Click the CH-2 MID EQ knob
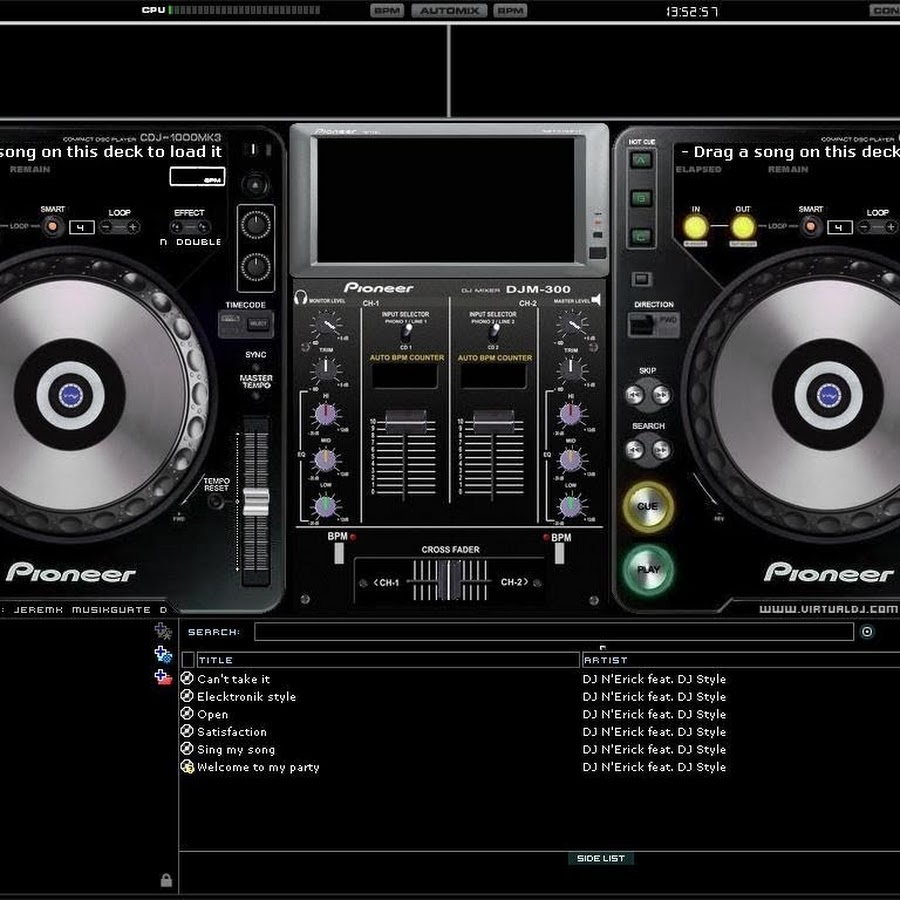Image resolution: width=900 pixels, height=900 pixels. [571, 460]
